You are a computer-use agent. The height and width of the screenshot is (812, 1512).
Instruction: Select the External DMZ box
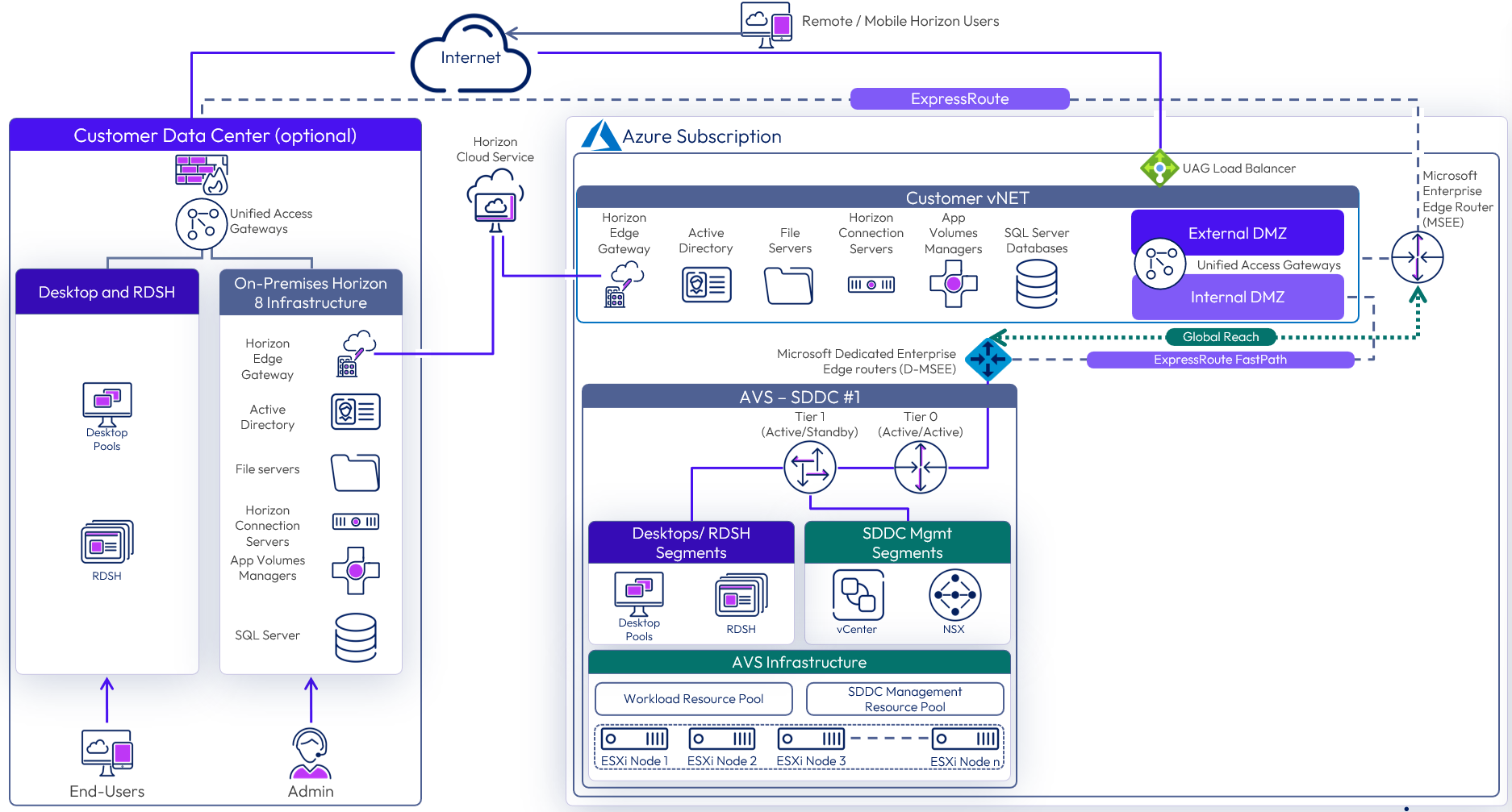1237,233
